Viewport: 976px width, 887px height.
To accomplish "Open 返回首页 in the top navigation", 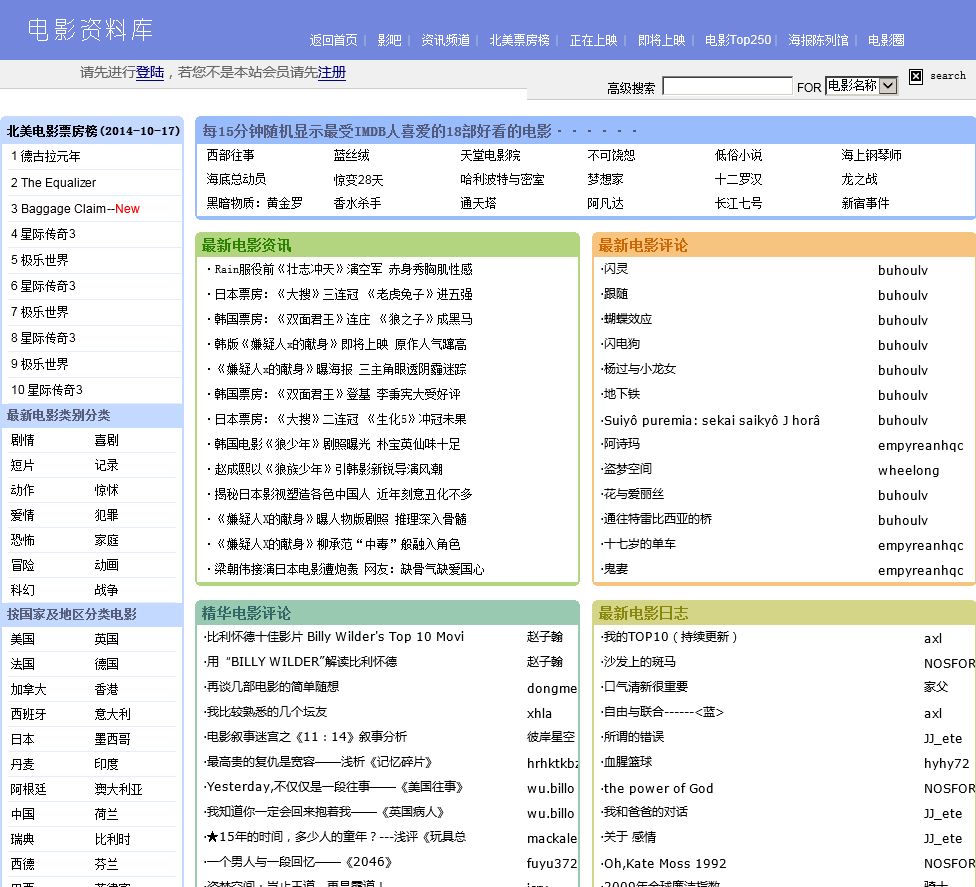I will (333, 40).
